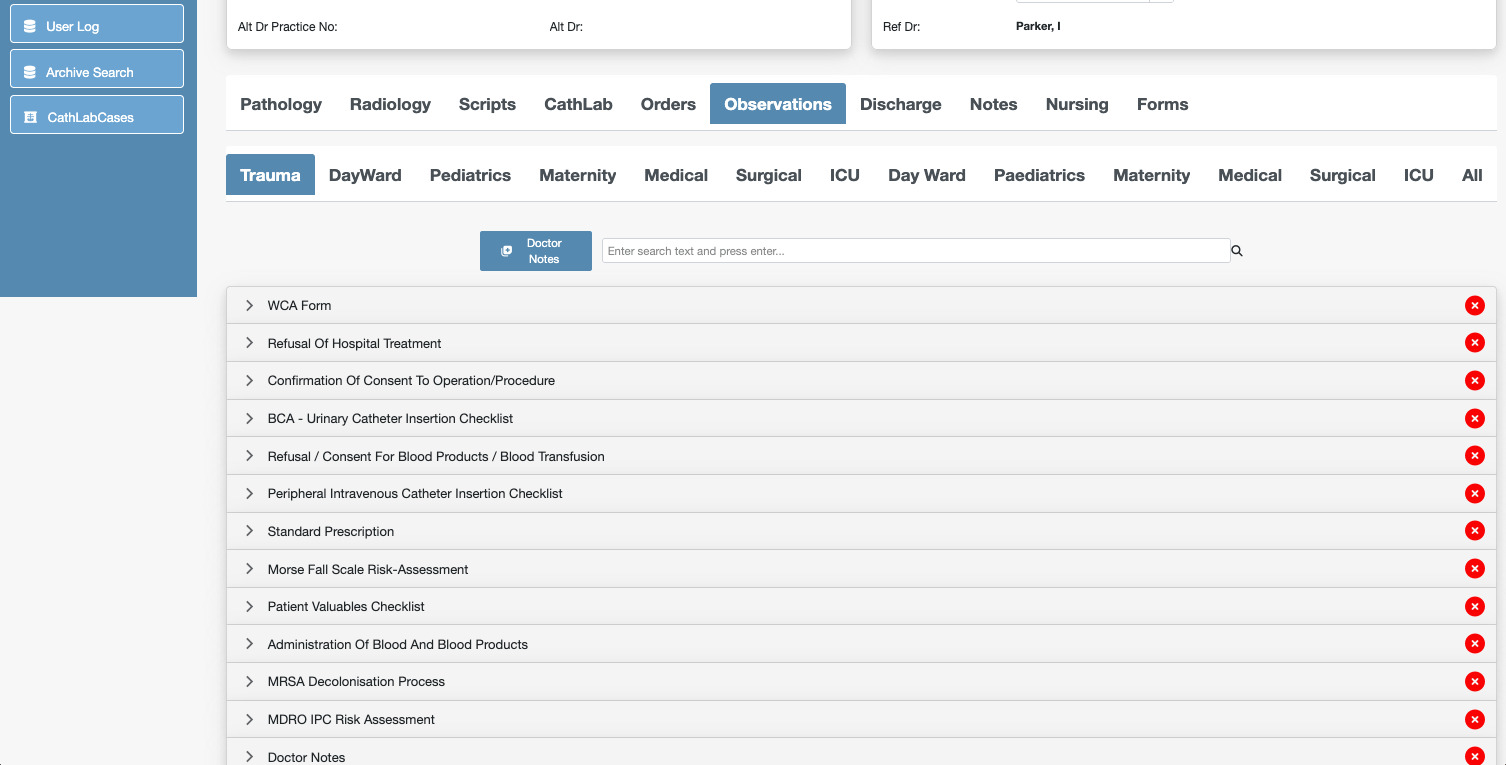Expand the WCA Form row
Screen dimensions: 1506x765
click(250, 305)
